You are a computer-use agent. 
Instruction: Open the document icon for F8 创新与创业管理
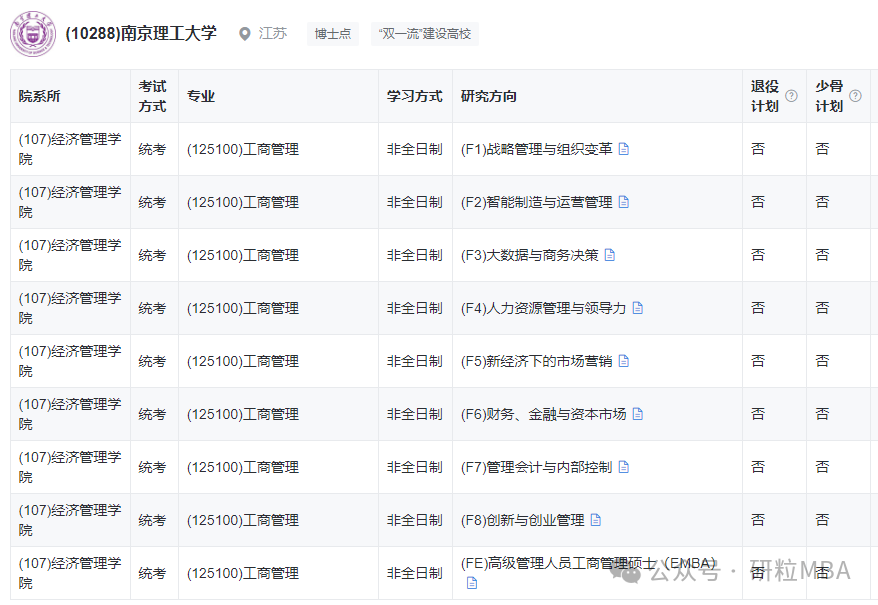click(596, 520)
